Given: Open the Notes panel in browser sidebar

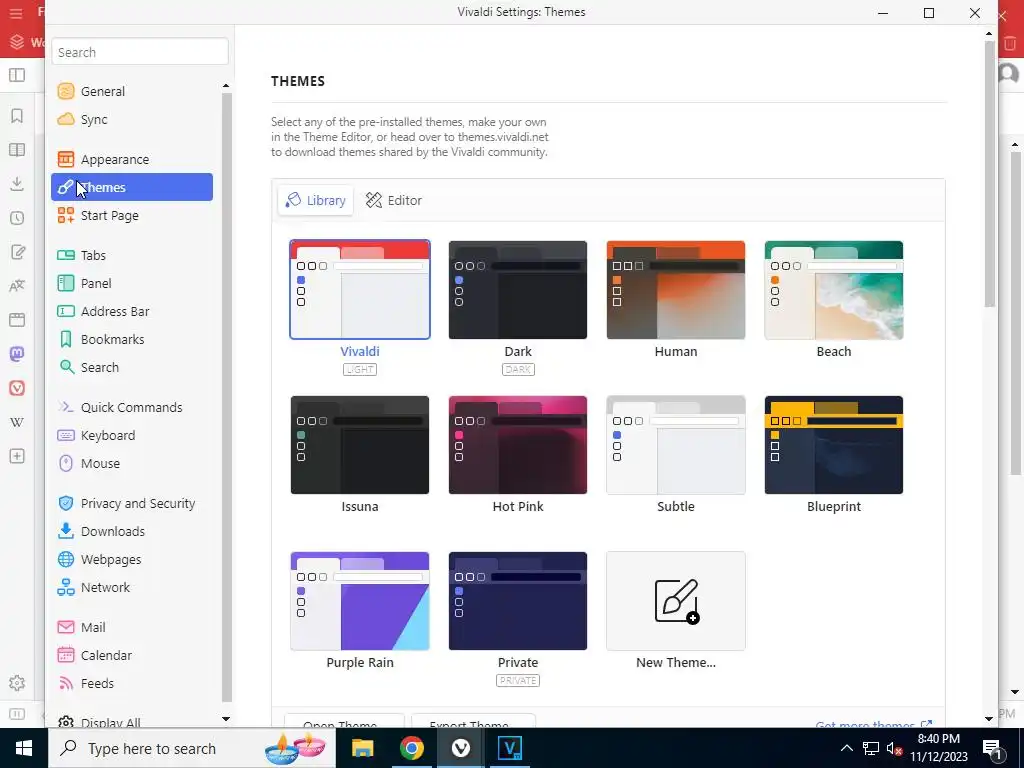Looking at the screenshot, I should point(17,252).
